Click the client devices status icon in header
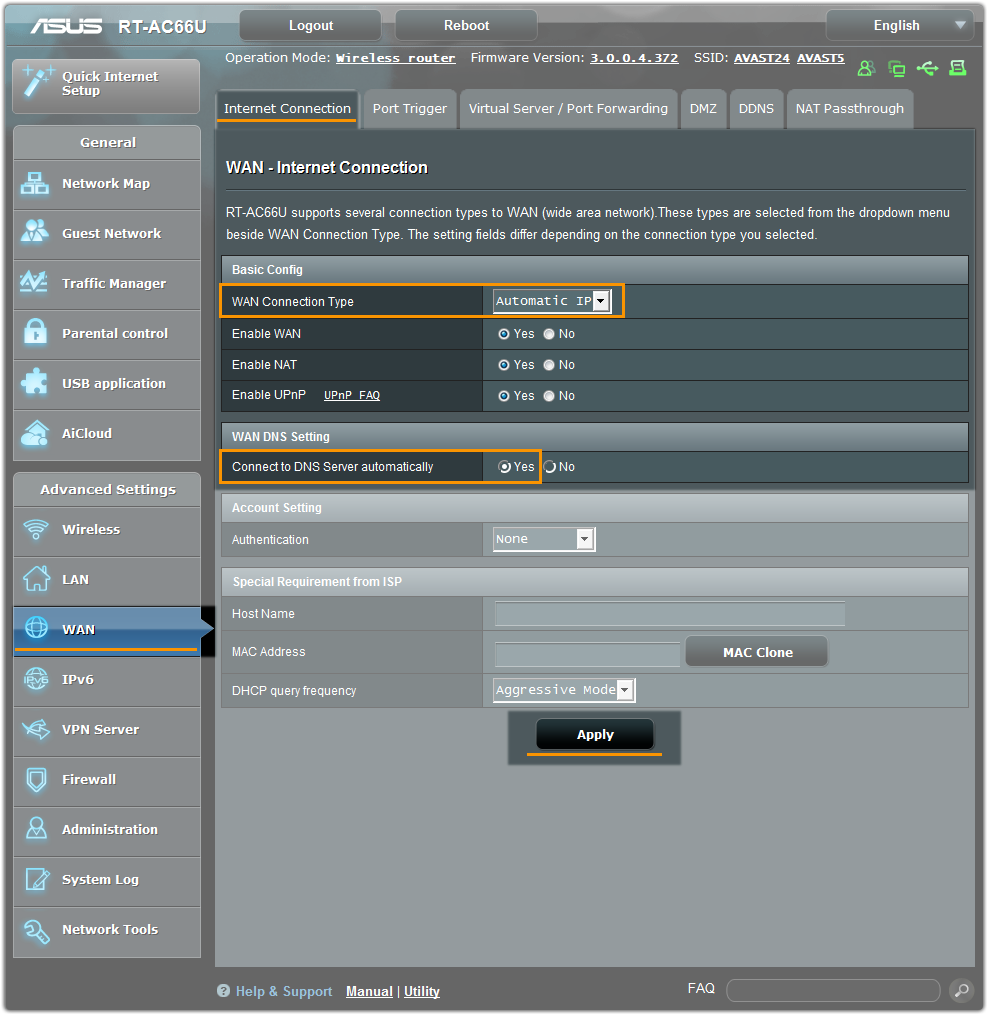This screenshot has height=1015, width=988. 897,68
